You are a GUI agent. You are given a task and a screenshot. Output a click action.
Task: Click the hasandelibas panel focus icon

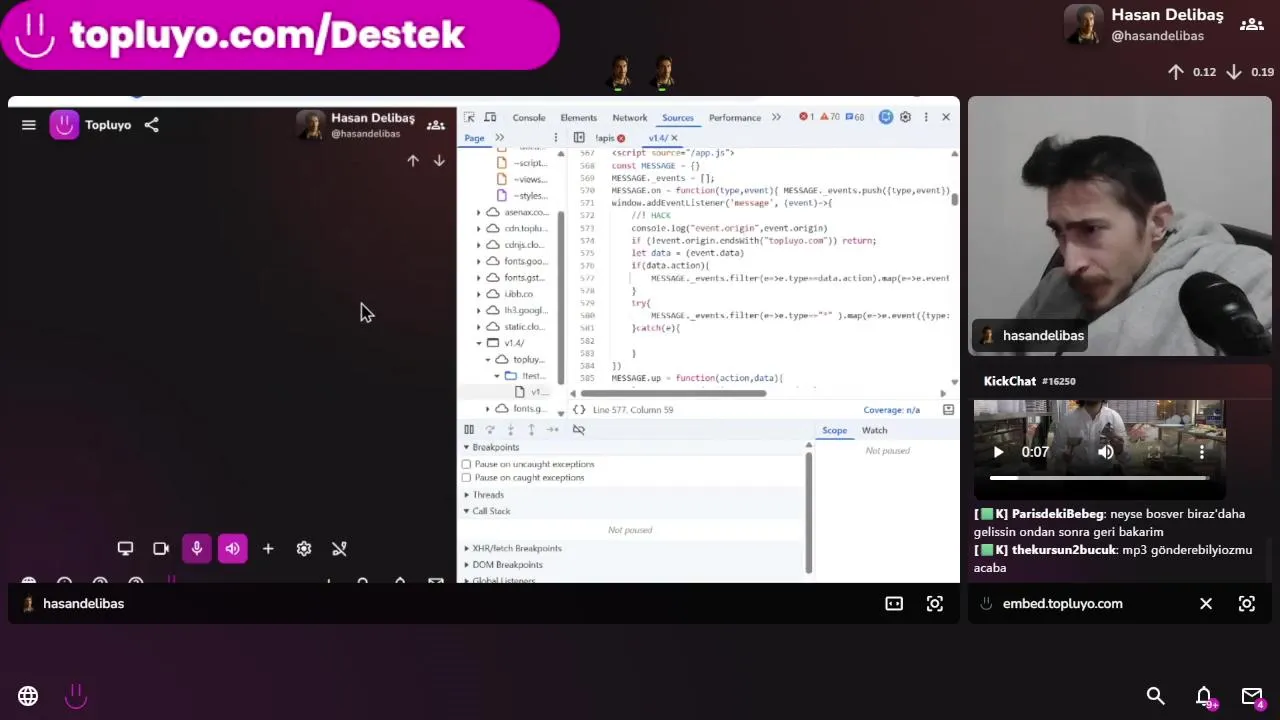(935, 604)
